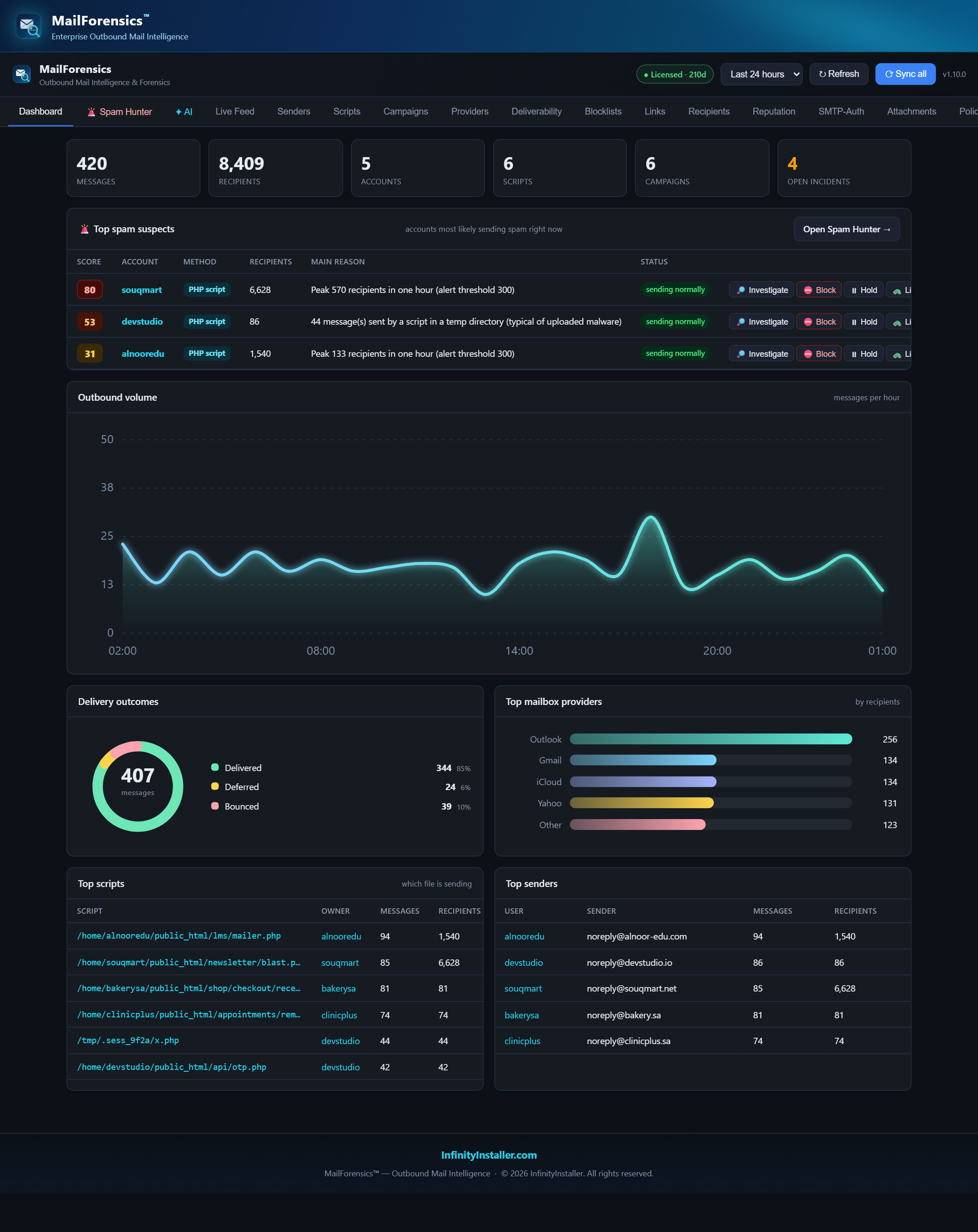Open alnooredu account link in spam suspects
The width and height of the screenshot is (978, 1232).
point(143,354)
